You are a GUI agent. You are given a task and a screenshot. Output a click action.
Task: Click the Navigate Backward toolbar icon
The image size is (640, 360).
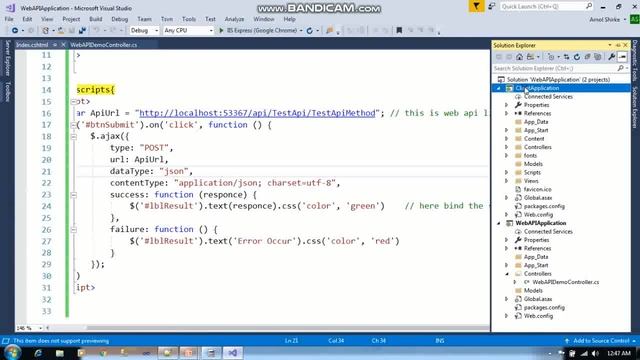click(15, 31)
